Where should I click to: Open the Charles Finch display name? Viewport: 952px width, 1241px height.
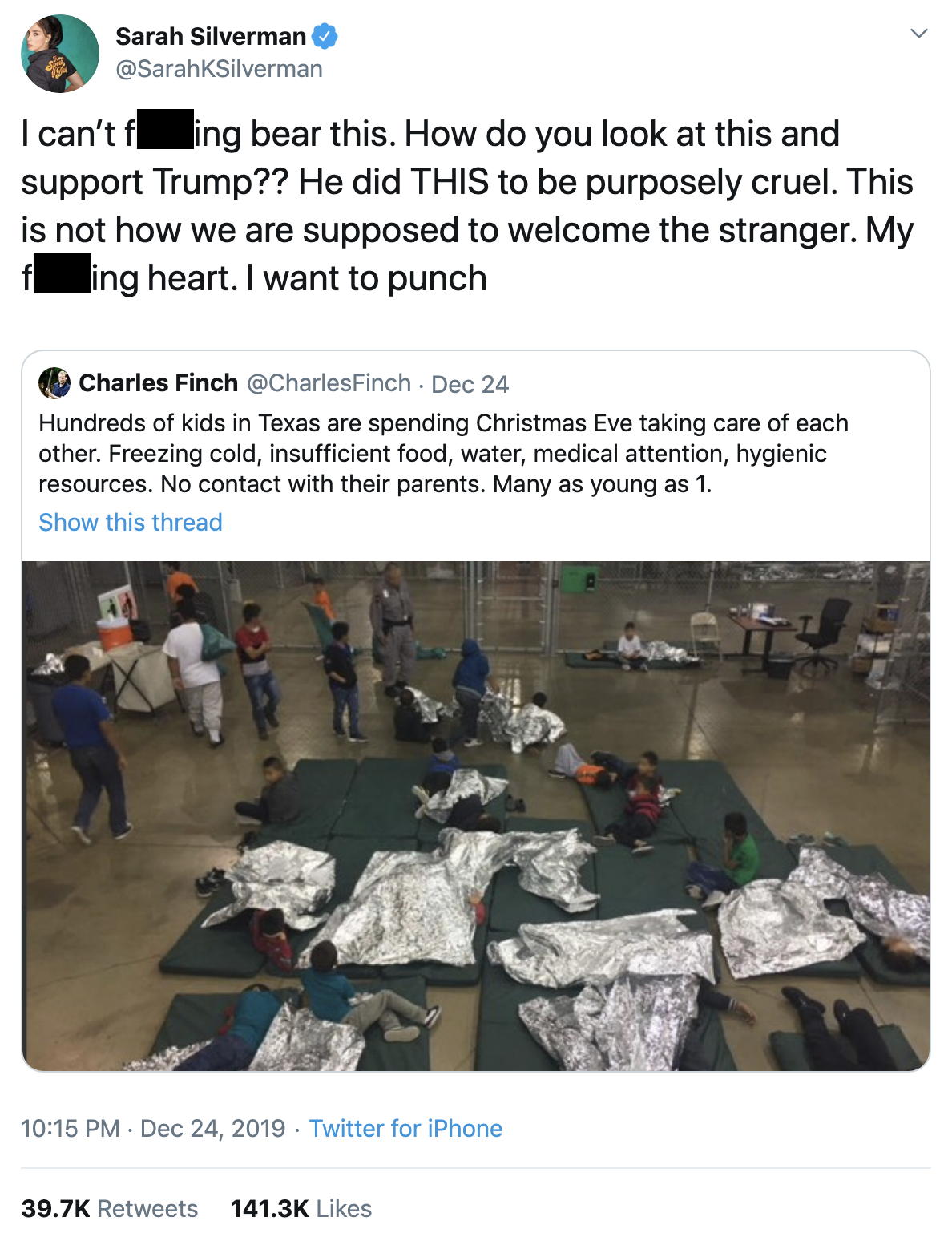point(158,383)
